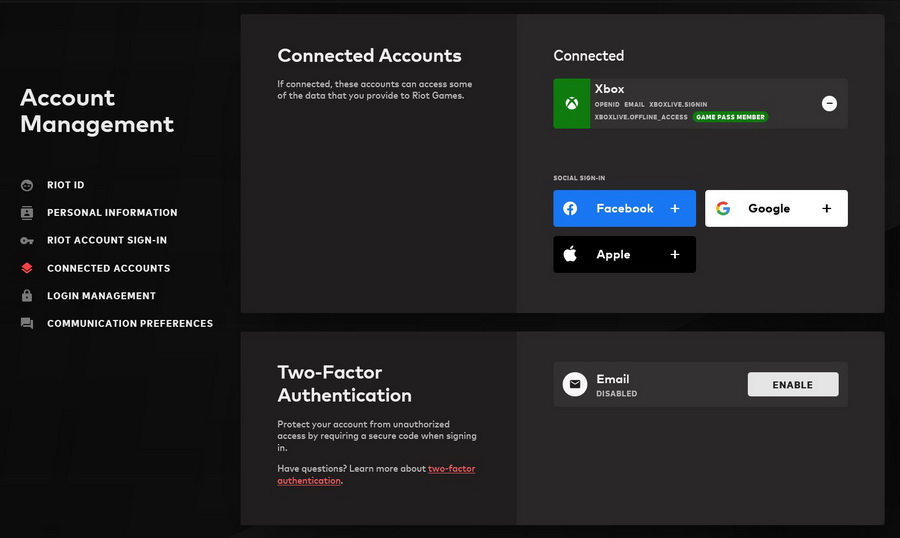Connect Google account for sign-in
The image size is (900, 538).
click(776, 209)
